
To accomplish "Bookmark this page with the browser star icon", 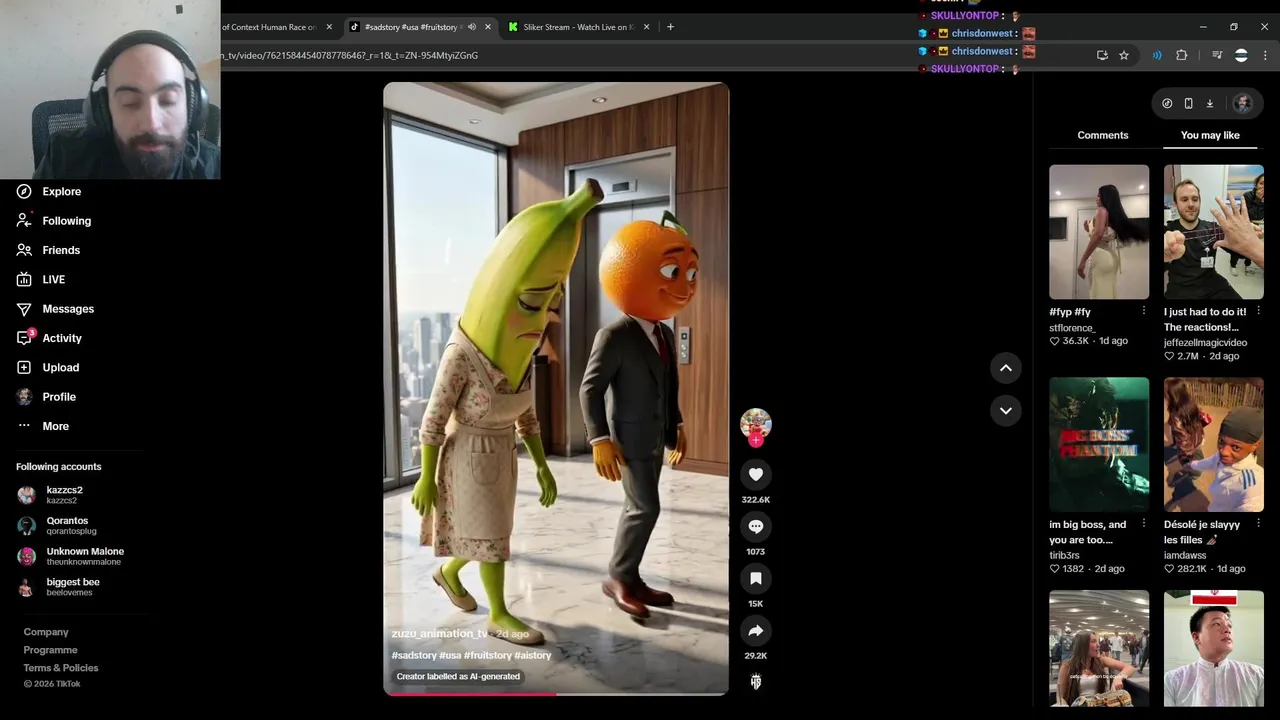I will (1124, 55).
